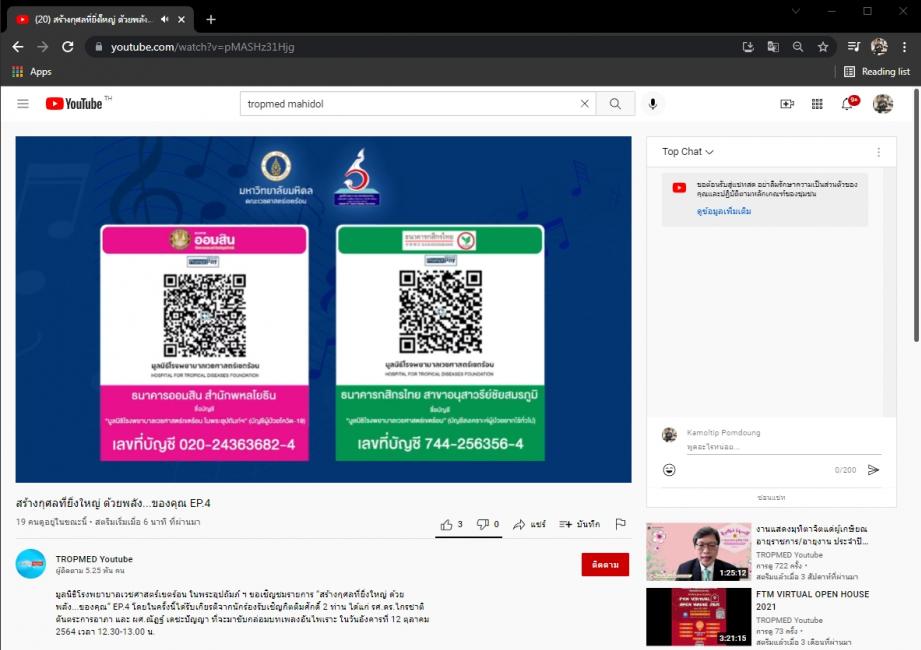This screenshot has width=921, height=650.
Task: Open the YouTube apps grid
Action: (817, 104)
